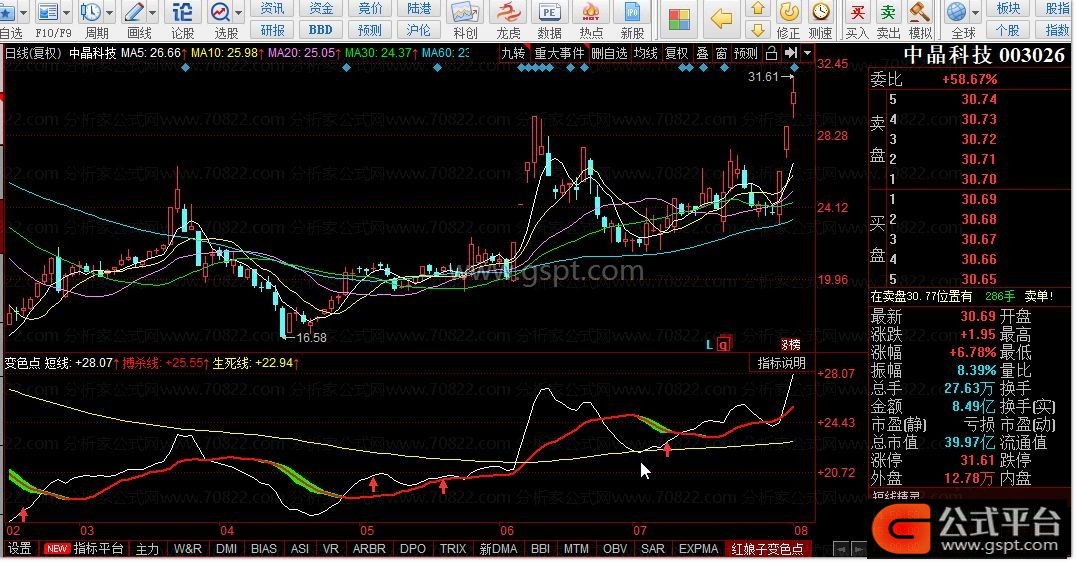Open the 科创 board icon
The height and width of the screenshot is (562, 1077).
[464, 12]
